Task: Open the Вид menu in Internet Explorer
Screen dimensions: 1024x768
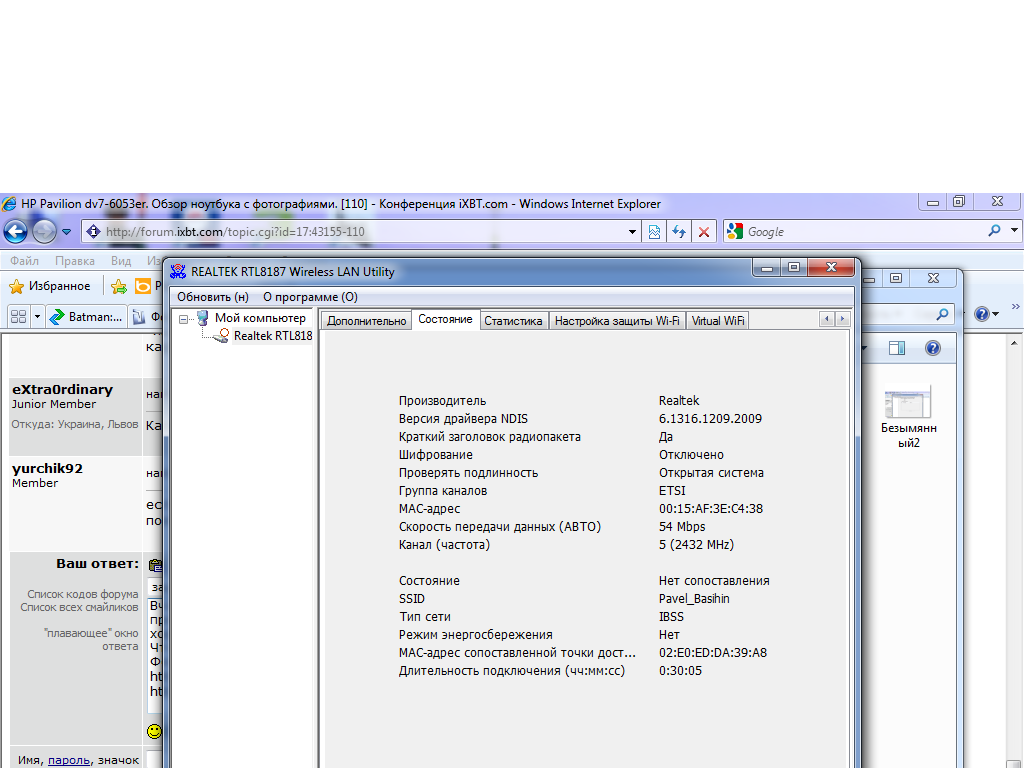Action: (121, 261)
